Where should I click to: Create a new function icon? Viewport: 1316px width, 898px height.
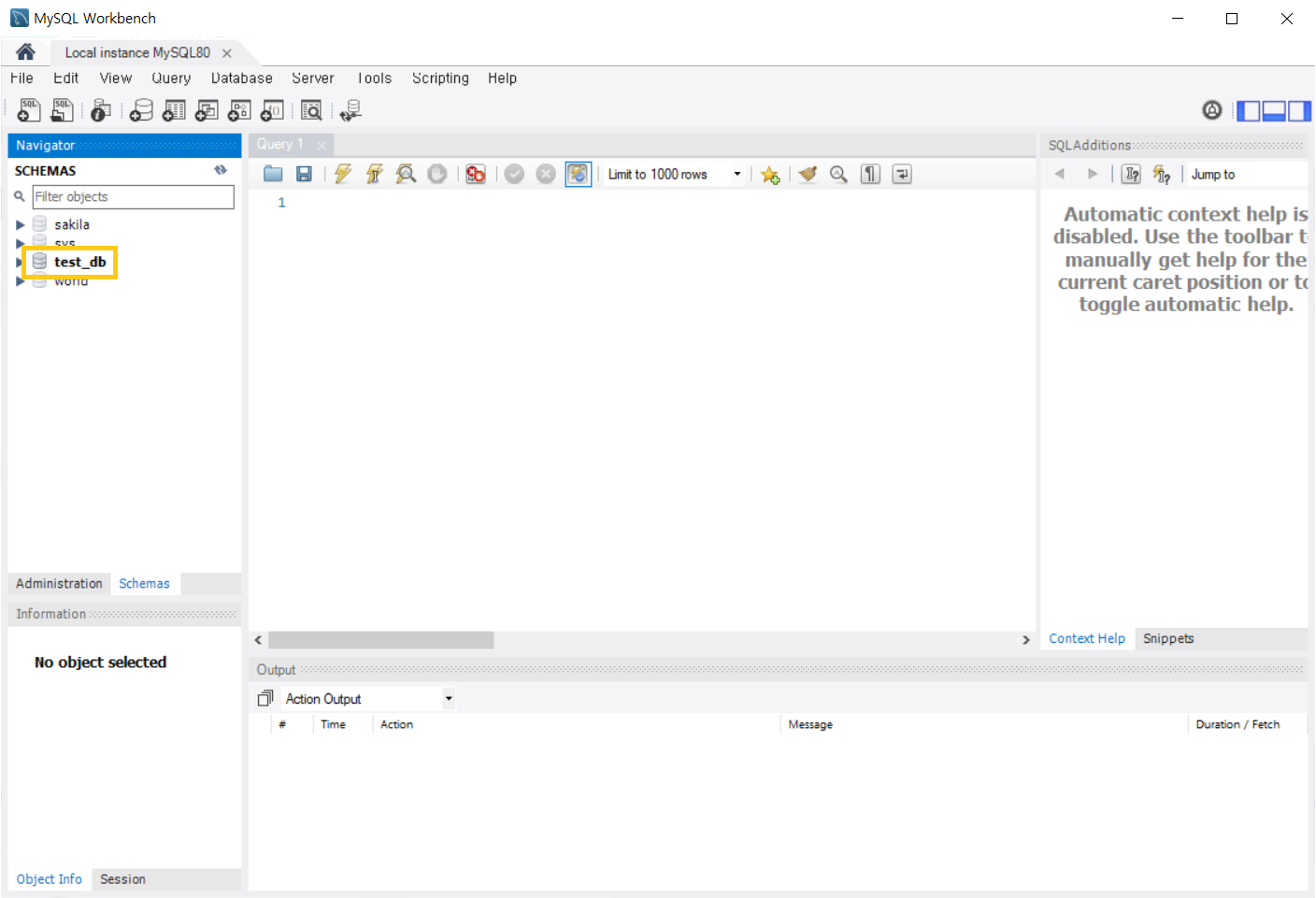(x=272, y=110)
